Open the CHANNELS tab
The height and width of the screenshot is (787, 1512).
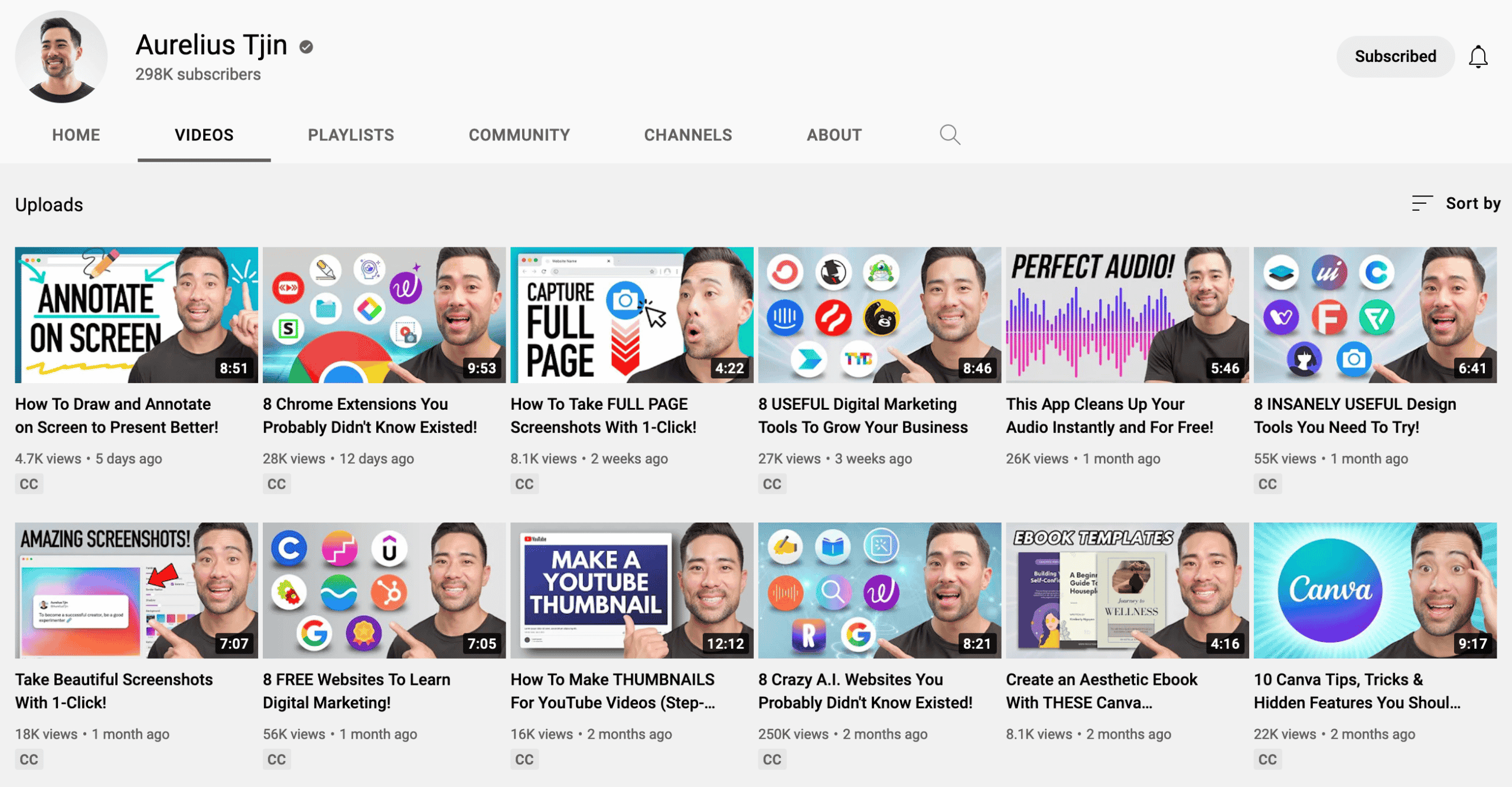688,135
